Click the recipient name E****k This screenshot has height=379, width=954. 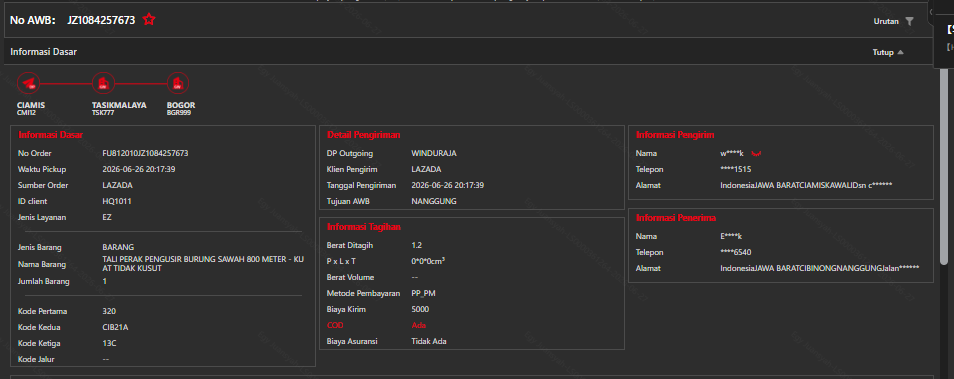point(731,236)
